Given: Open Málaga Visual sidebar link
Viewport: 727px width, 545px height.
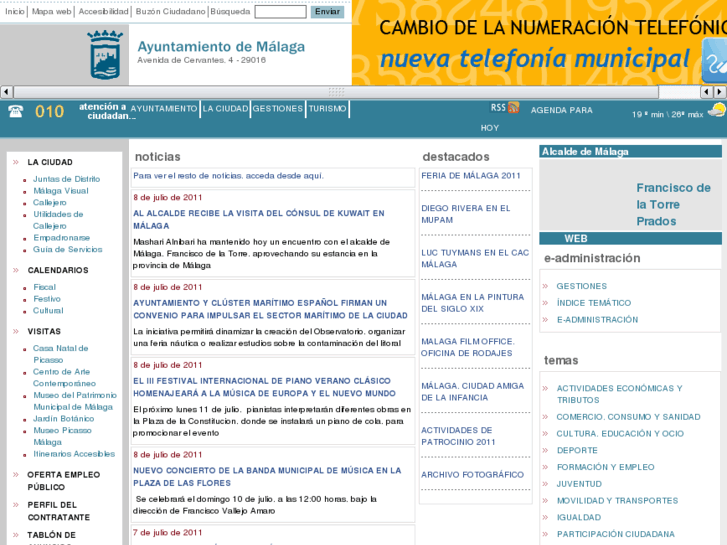Looking at the screenshot, I should point(61,191).
